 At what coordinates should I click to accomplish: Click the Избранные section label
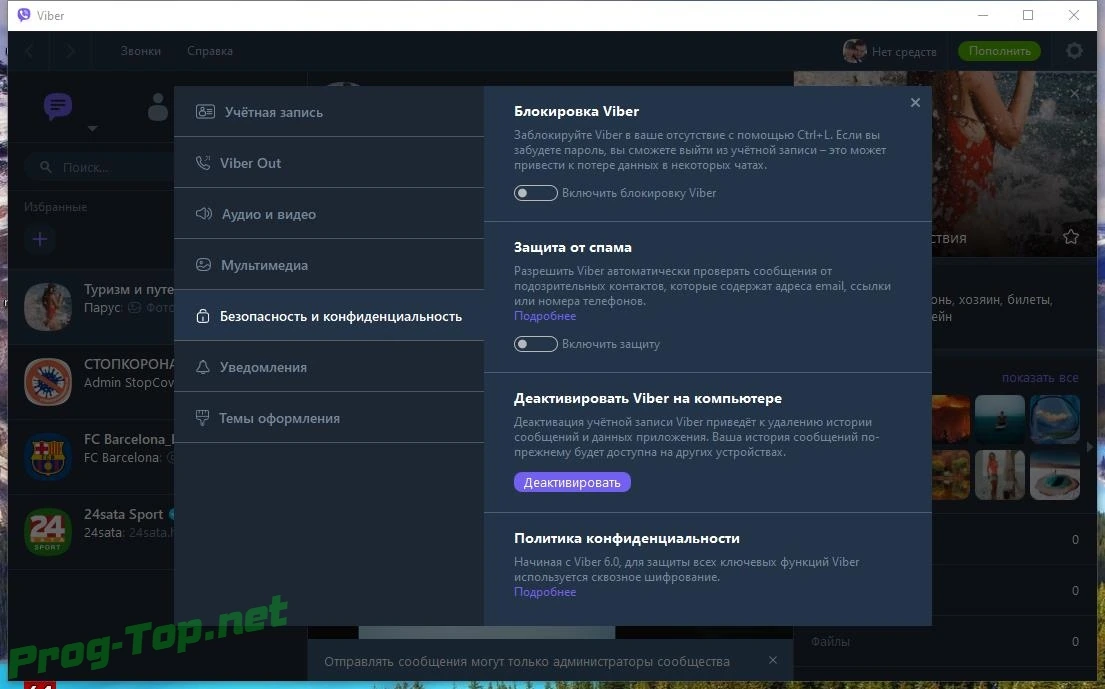tap(56, 207)
